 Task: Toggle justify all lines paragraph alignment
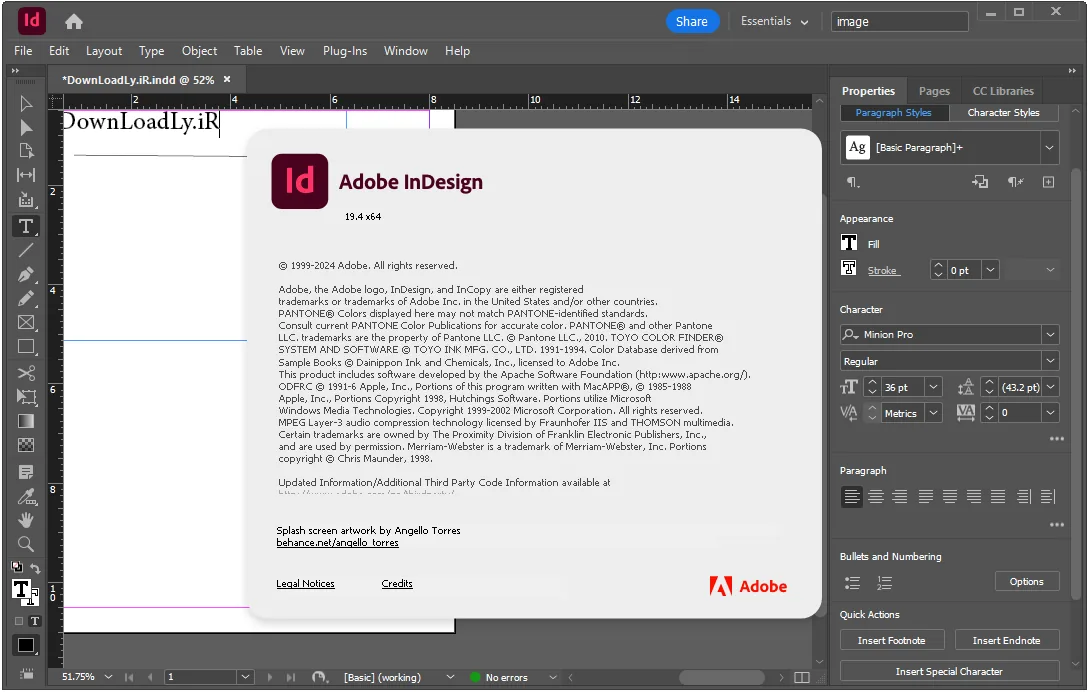click(x=998, y=497)
